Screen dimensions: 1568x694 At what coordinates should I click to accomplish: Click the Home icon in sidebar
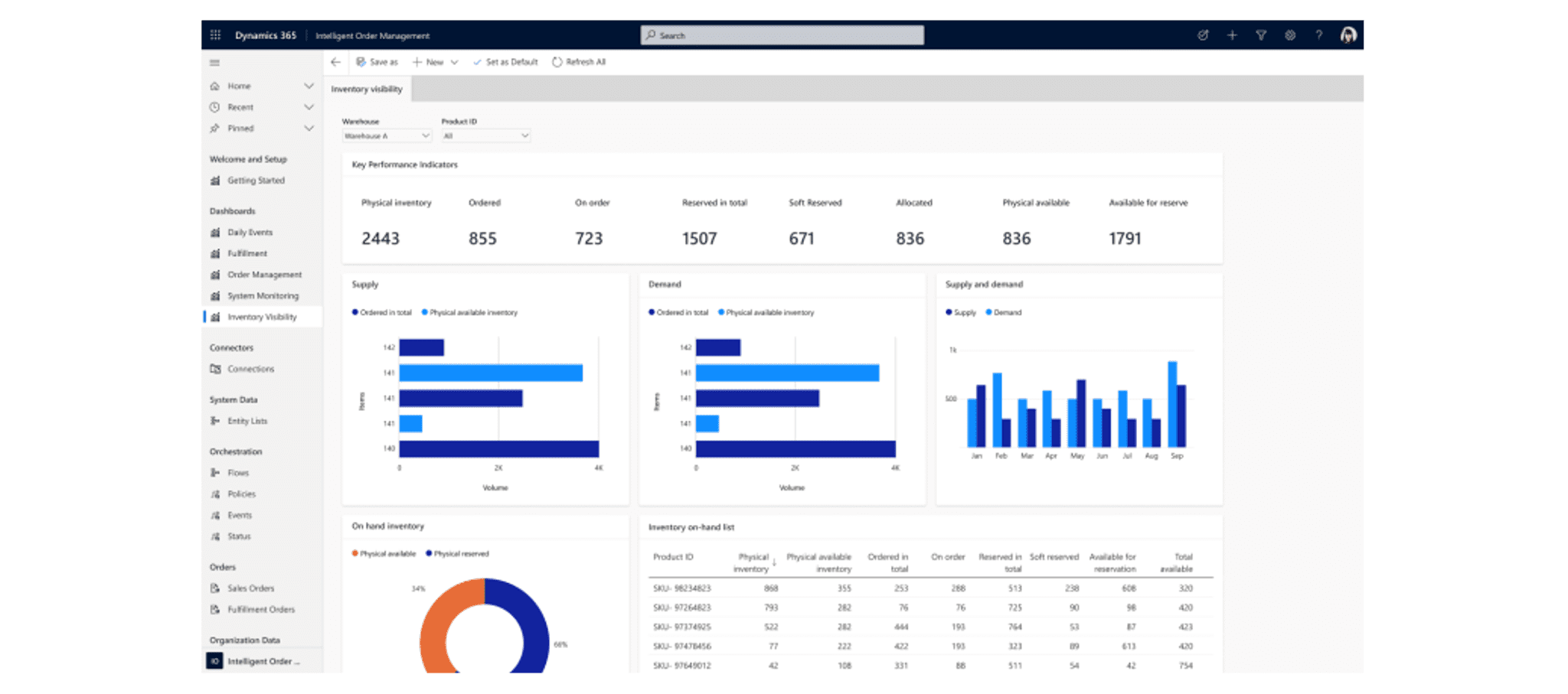click(x=215, y=86)
